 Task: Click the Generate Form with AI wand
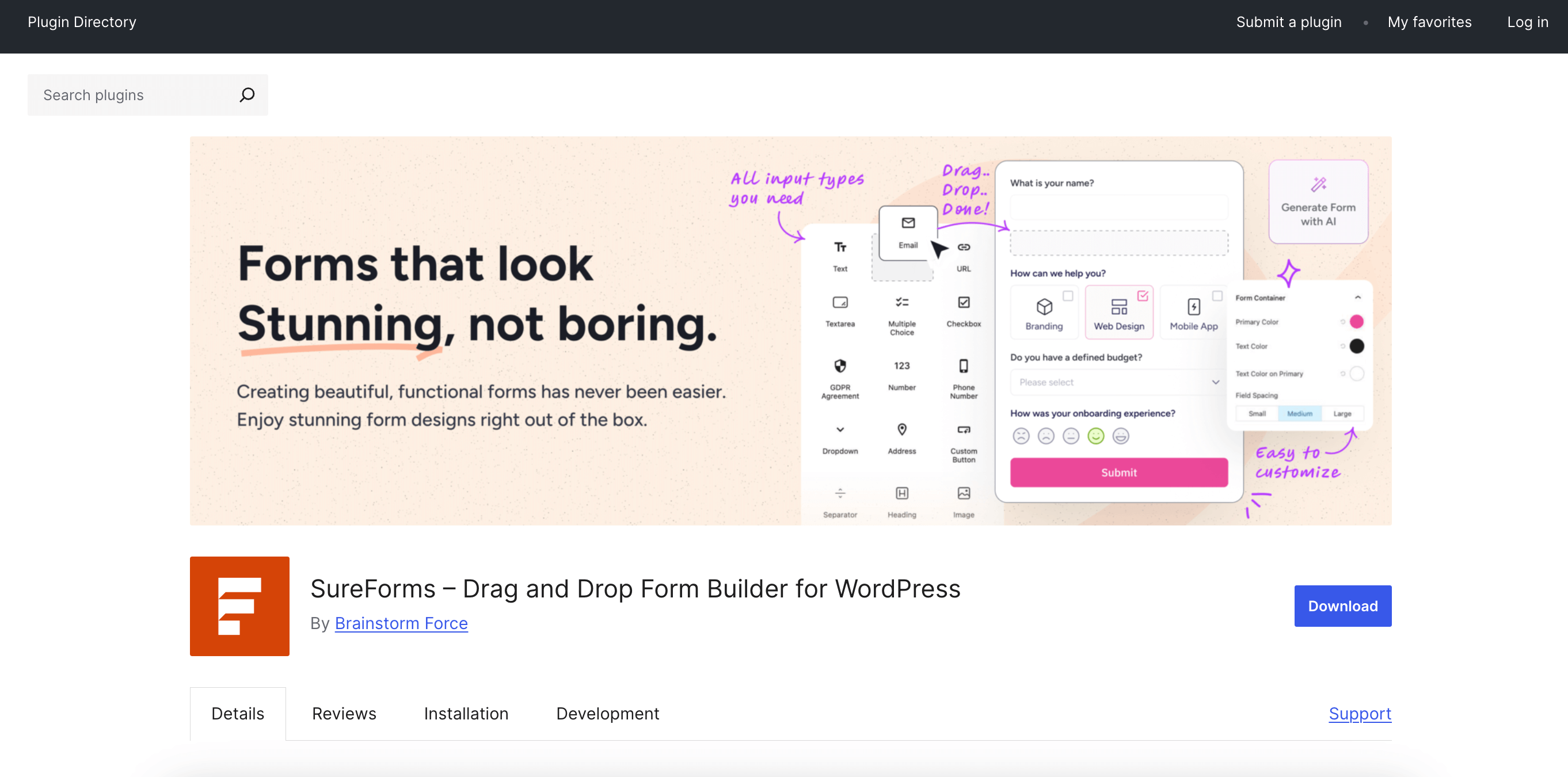click(1318, 184)
